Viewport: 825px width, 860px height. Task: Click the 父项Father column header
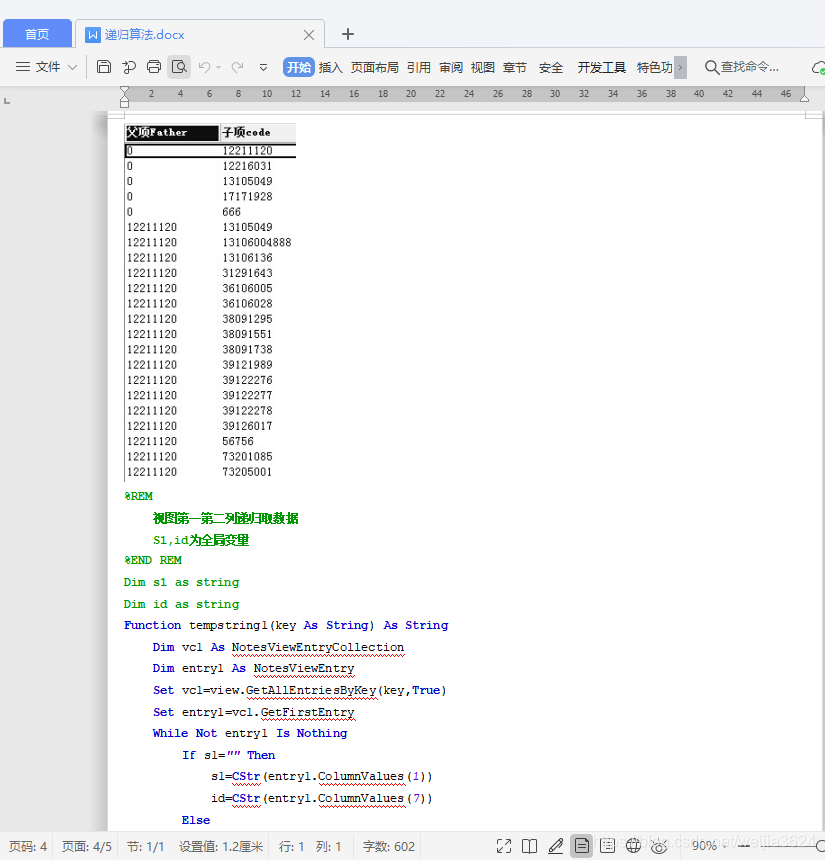pos(172,132)
